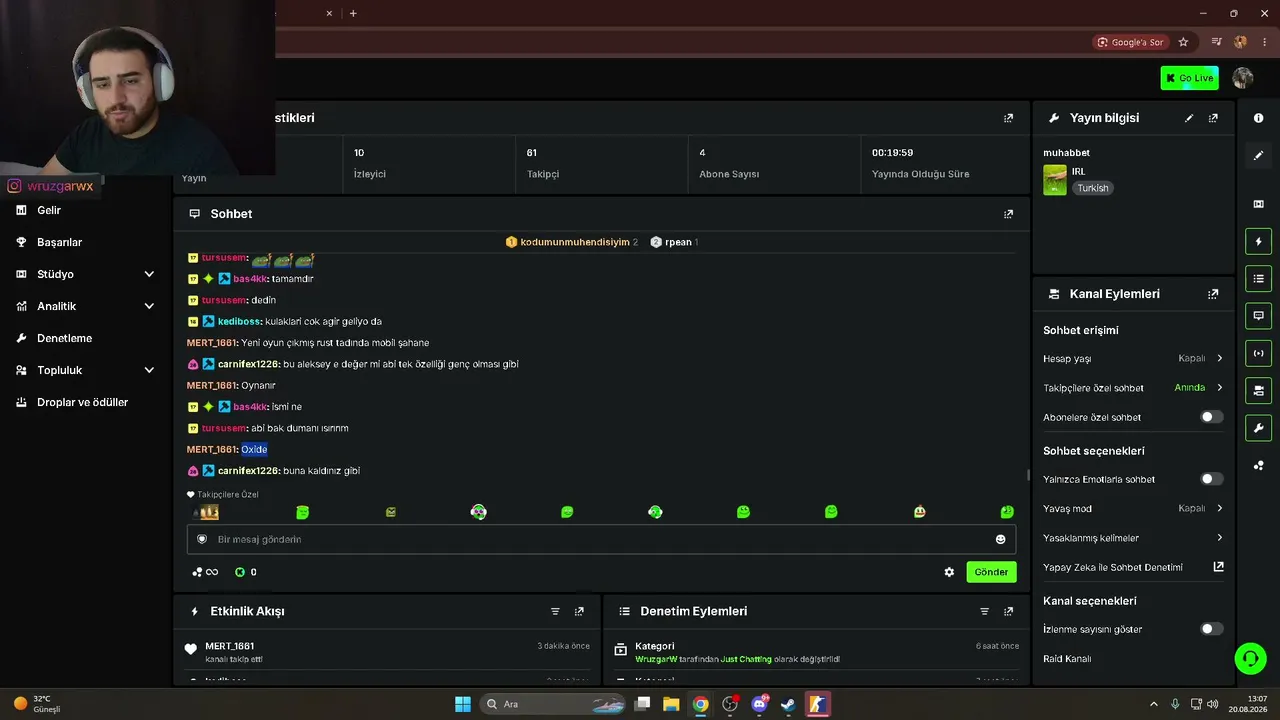Open Yapay Zeka ile Sohbet Denetimi
The width and height of the screenshot is (1280, 720).
[x=1133, y=567]
